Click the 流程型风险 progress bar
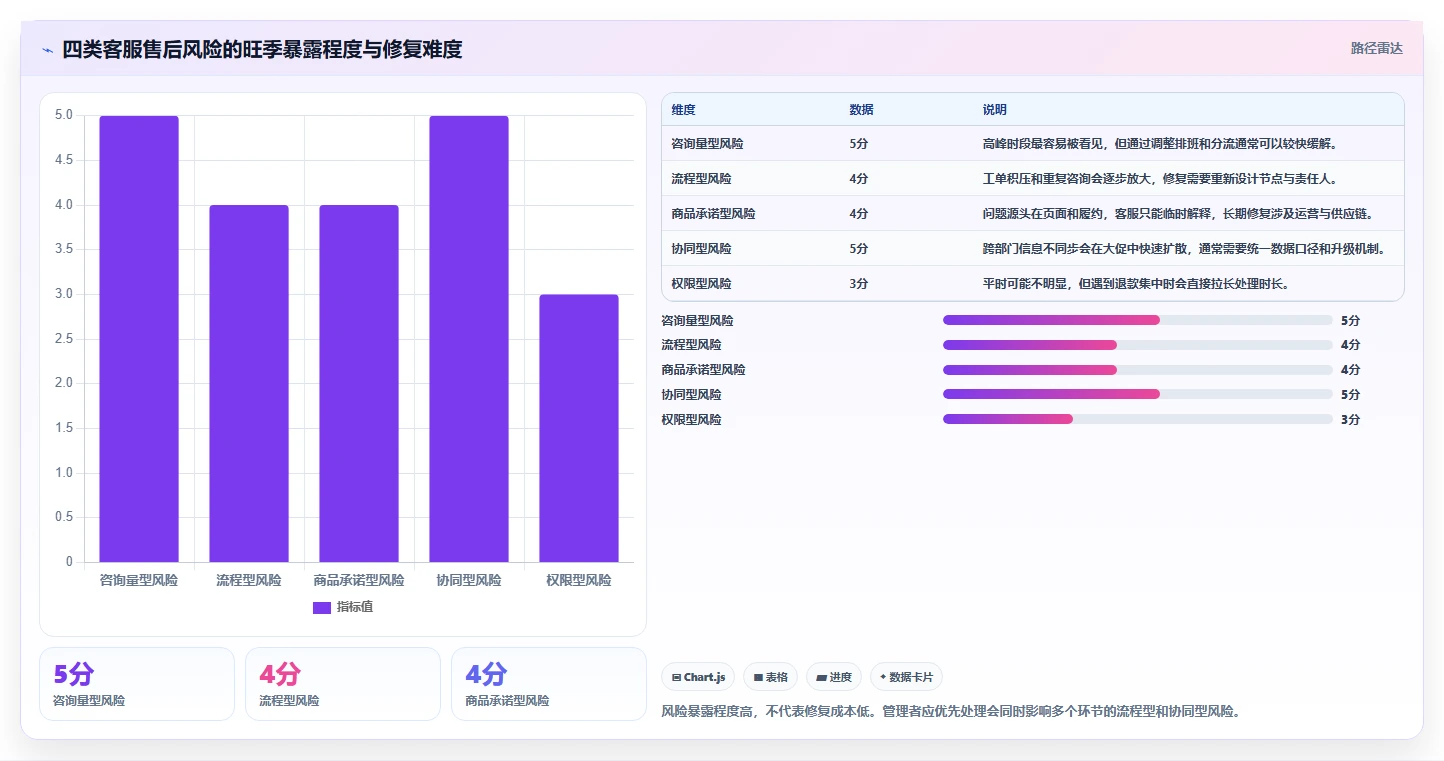1444x761 pixels. tap(1138, 345)
